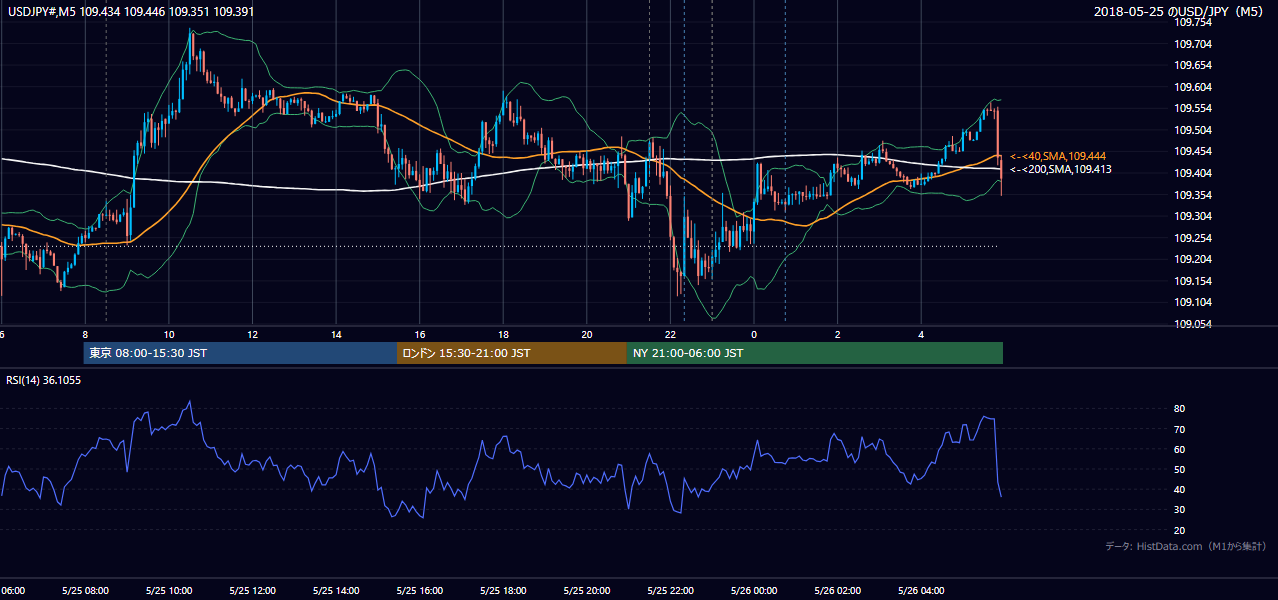The image size is (1278, 600).
Task: Click the 109.704 price axis label
Action: pos(1193,44)
